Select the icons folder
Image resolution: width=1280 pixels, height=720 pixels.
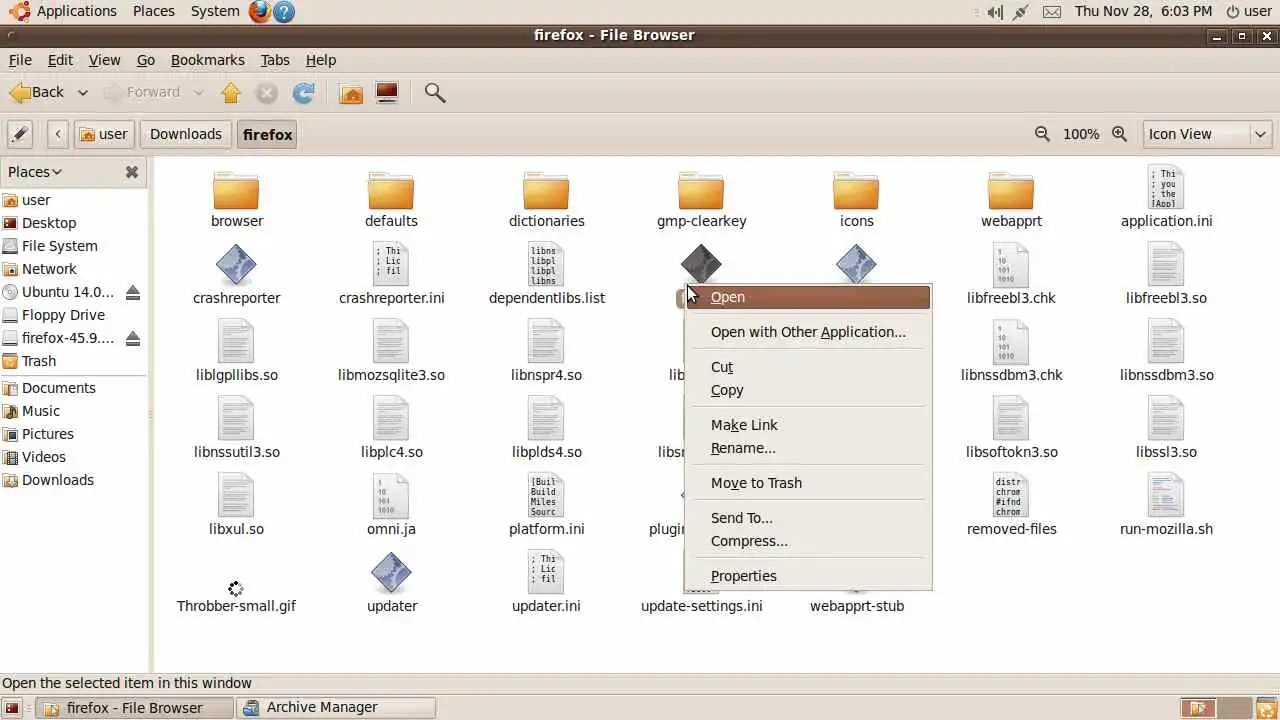856,199
